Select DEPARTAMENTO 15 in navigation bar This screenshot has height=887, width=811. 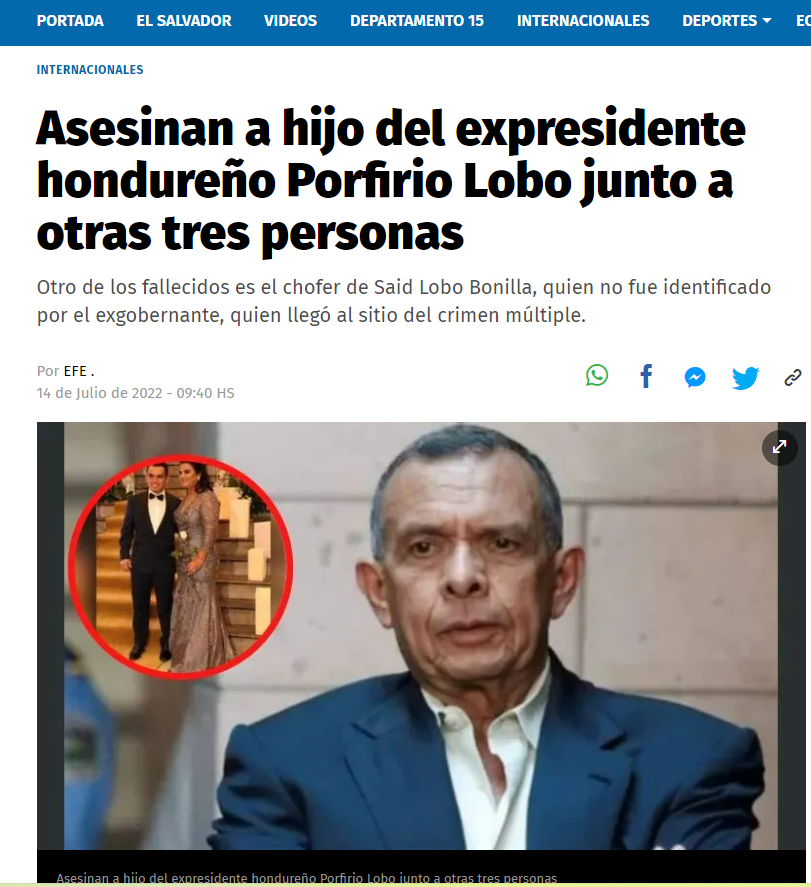[x=417, y=21]
